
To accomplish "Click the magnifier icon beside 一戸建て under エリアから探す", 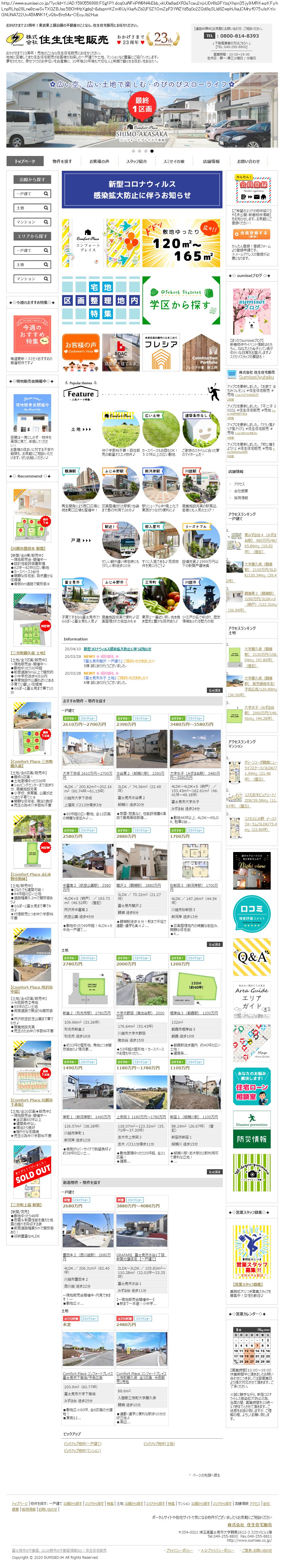I will coord(46,250).
